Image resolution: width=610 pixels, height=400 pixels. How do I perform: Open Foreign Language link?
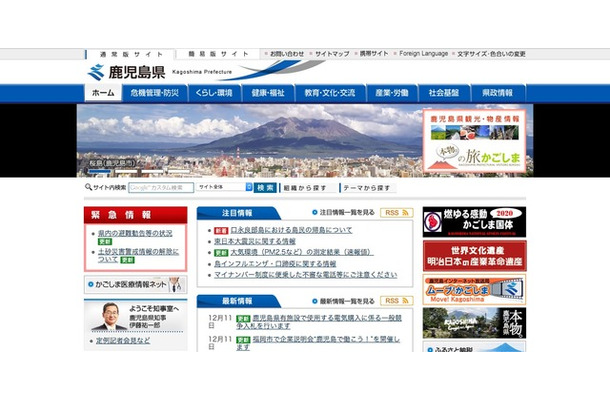[x=423, y=54]
